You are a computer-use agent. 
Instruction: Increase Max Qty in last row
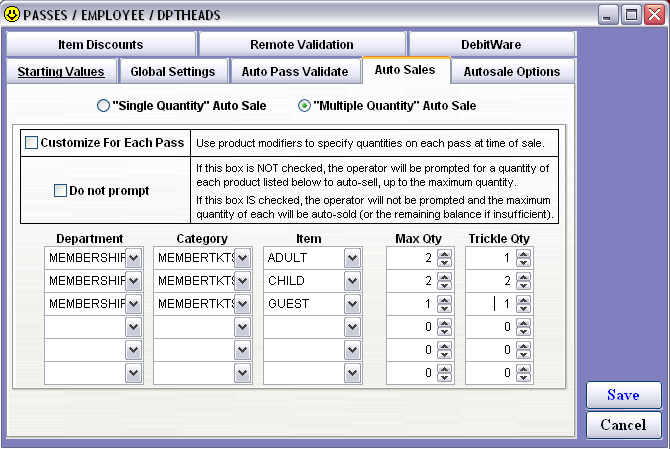[x=444, y=369]
